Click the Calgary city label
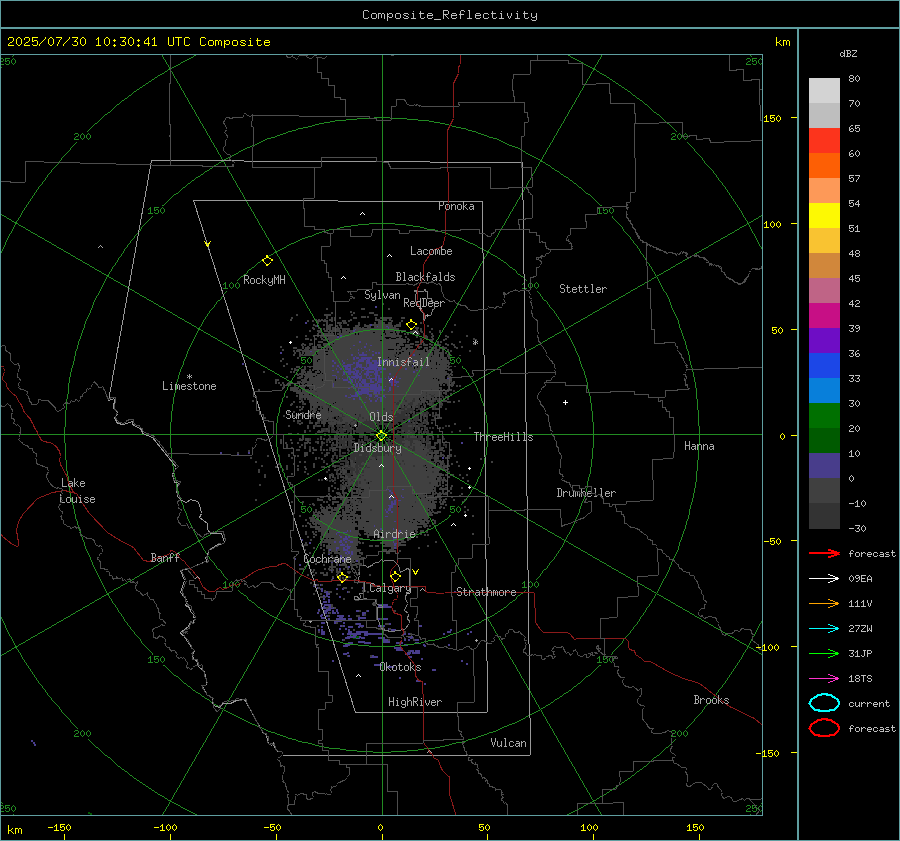This screenshot has height=841, width=900. point(390,588)
